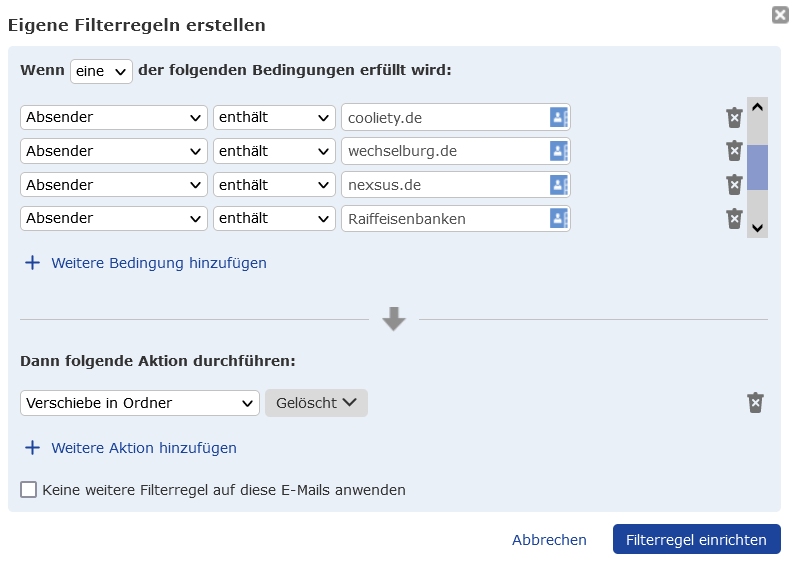Click into the wechselburg.de text field
The height and width of the screenshot is (566, 792).
443,152
